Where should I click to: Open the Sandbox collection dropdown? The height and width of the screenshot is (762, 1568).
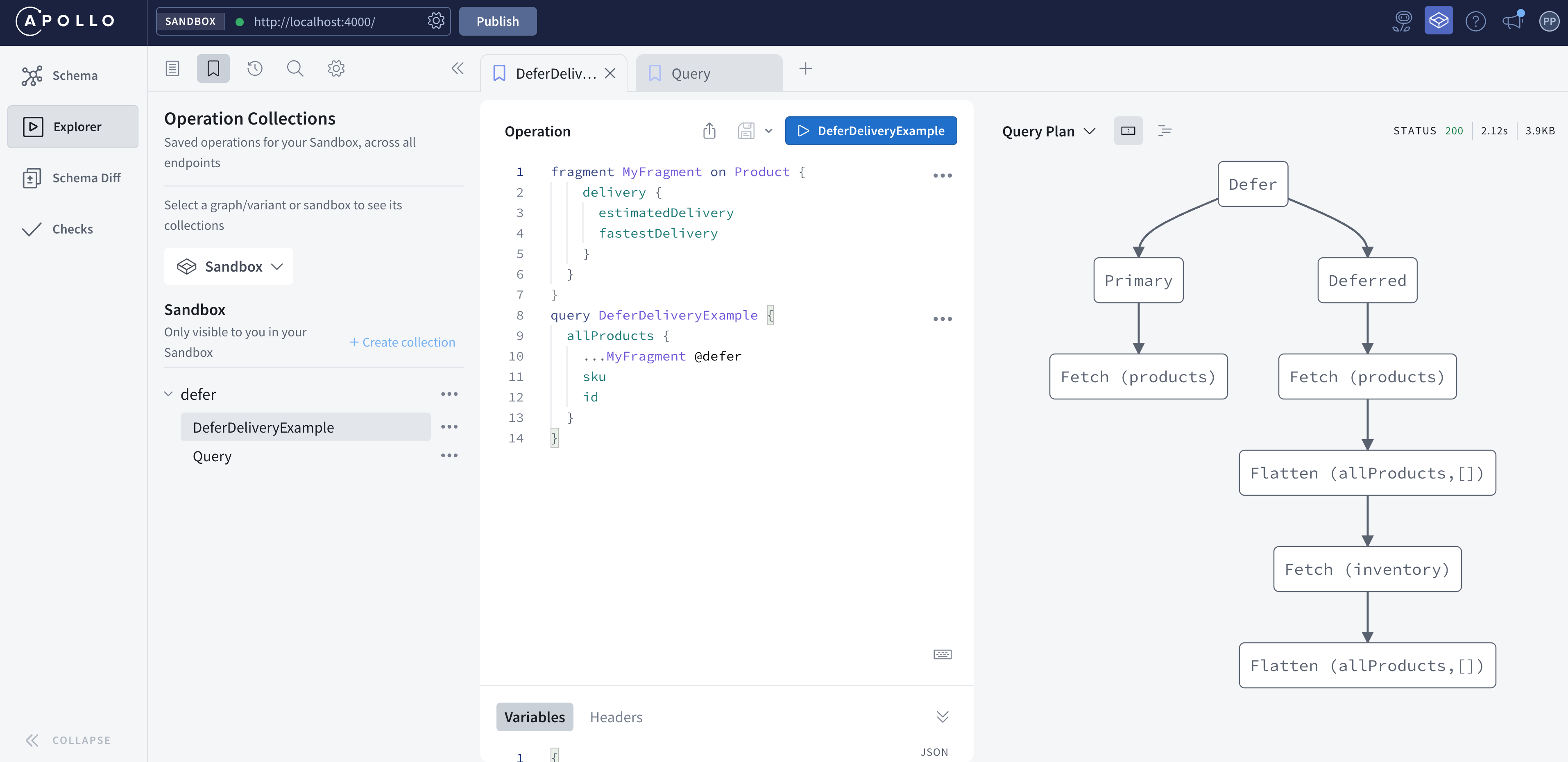(x=229, y=267)
